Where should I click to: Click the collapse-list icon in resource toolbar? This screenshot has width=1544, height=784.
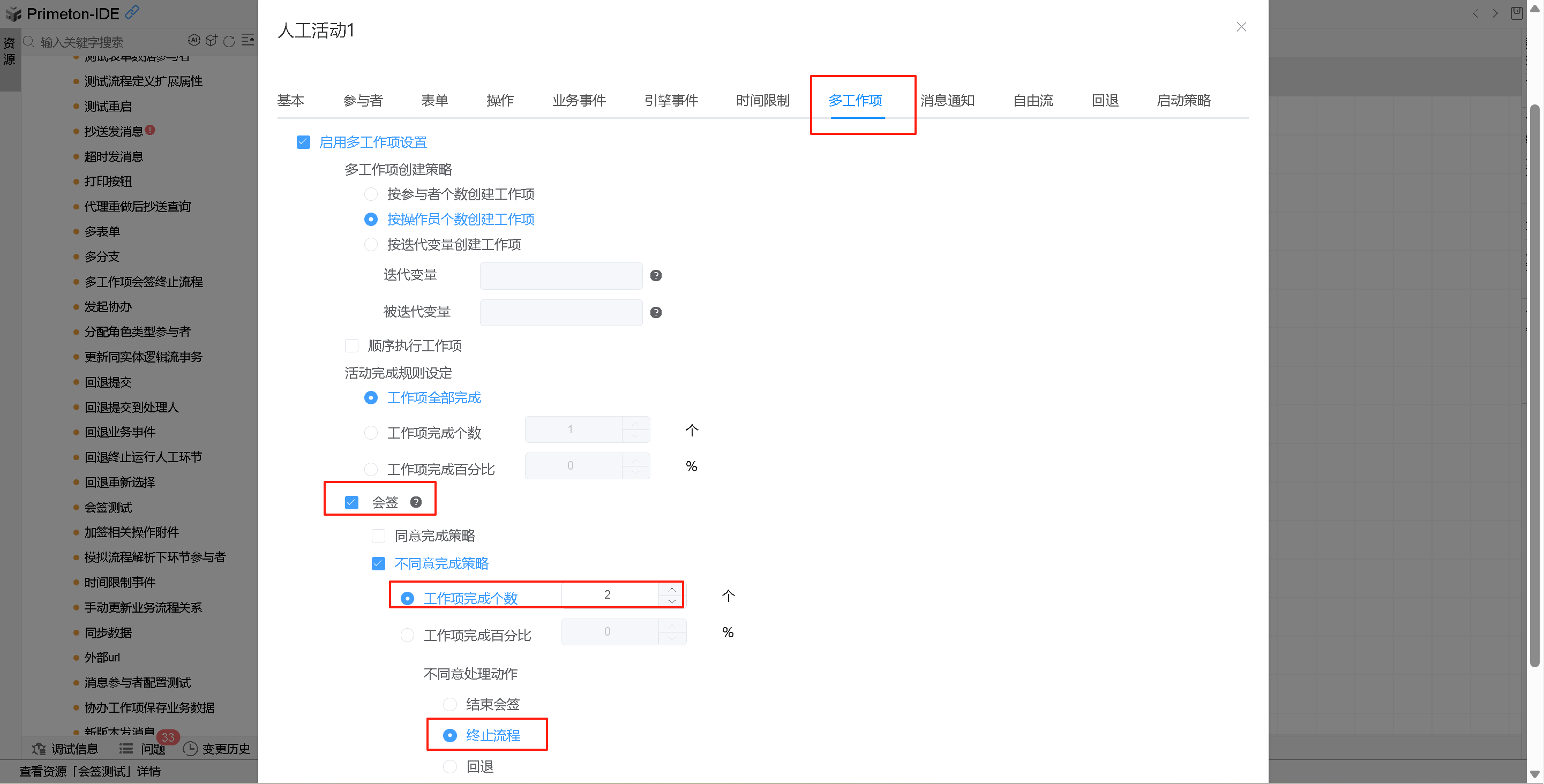click(x=248, y=40)
